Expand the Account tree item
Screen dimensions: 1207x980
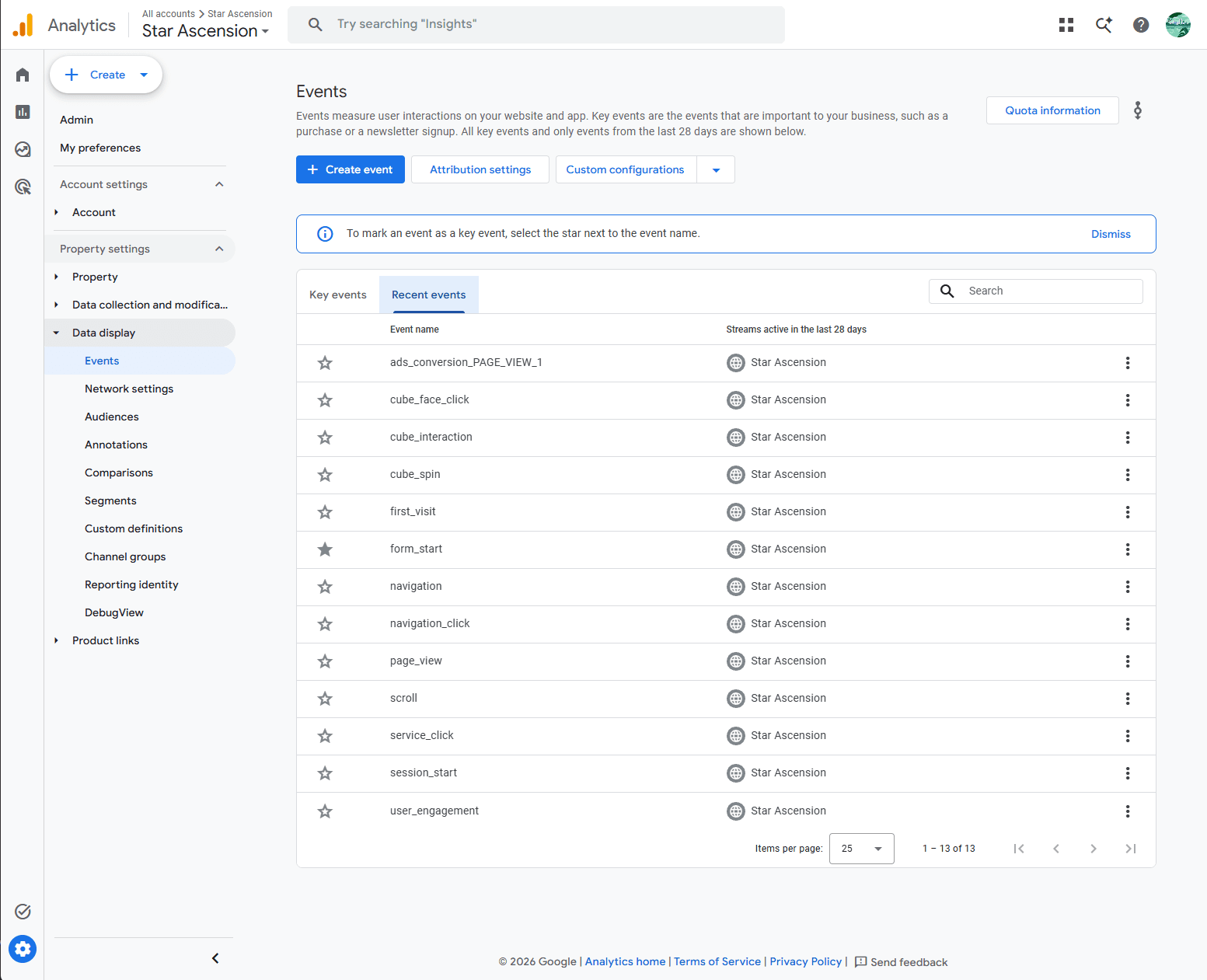(x=56, y=212)
